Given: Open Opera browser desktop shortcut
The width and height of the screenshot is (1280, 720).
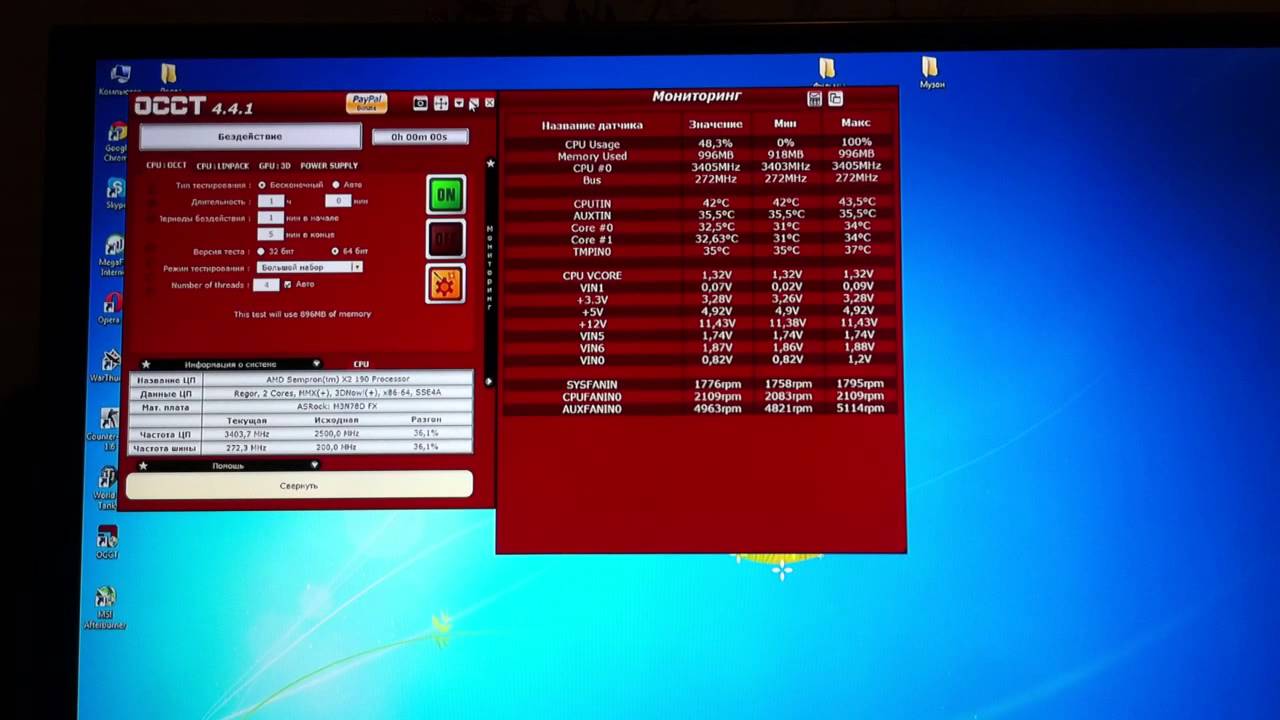Looking at the screenshot, I should point(111,308).
